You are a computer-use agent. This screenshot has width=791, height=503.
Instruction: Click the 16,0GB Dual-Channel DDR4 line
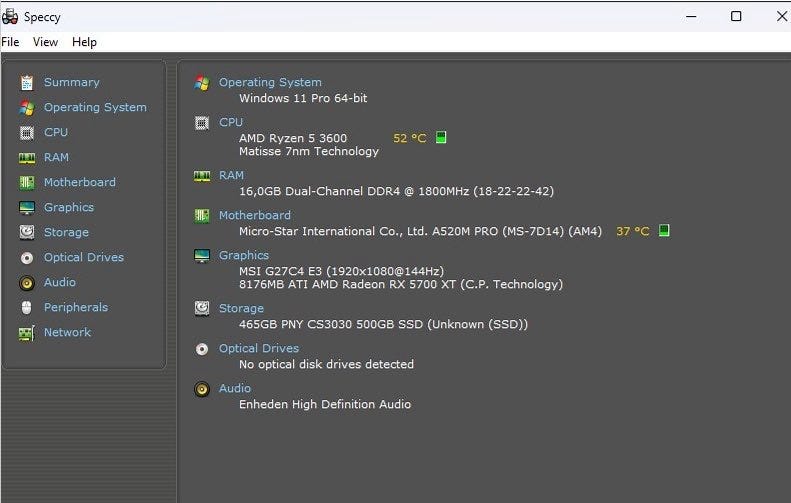click(397, 191)
